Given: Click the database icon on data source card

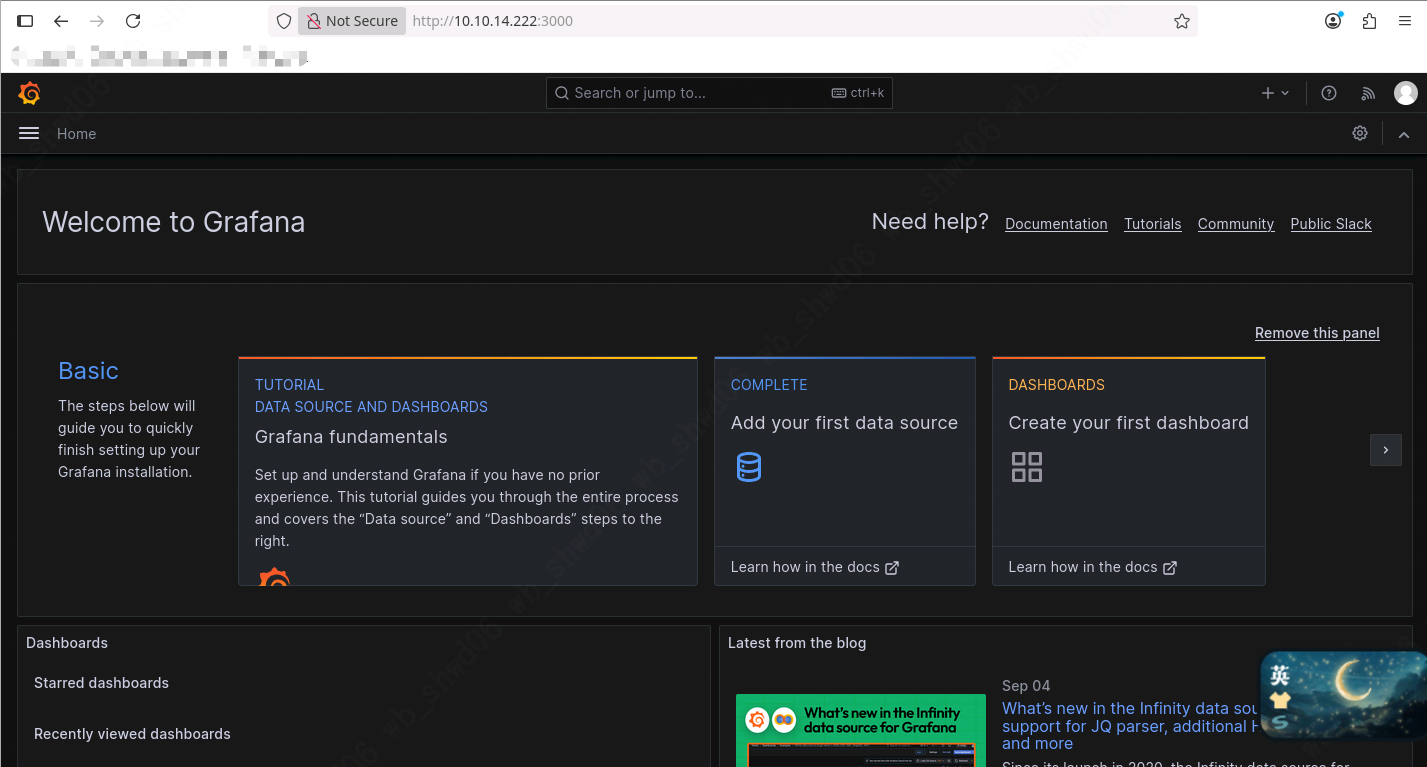Looking at the screenshot, I should [x=749, y=467].
